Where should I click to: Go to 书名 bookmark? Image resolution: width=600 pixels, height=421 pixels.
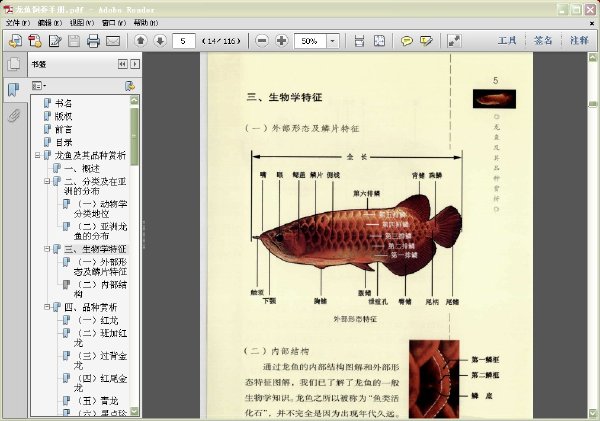click(64, 103)
